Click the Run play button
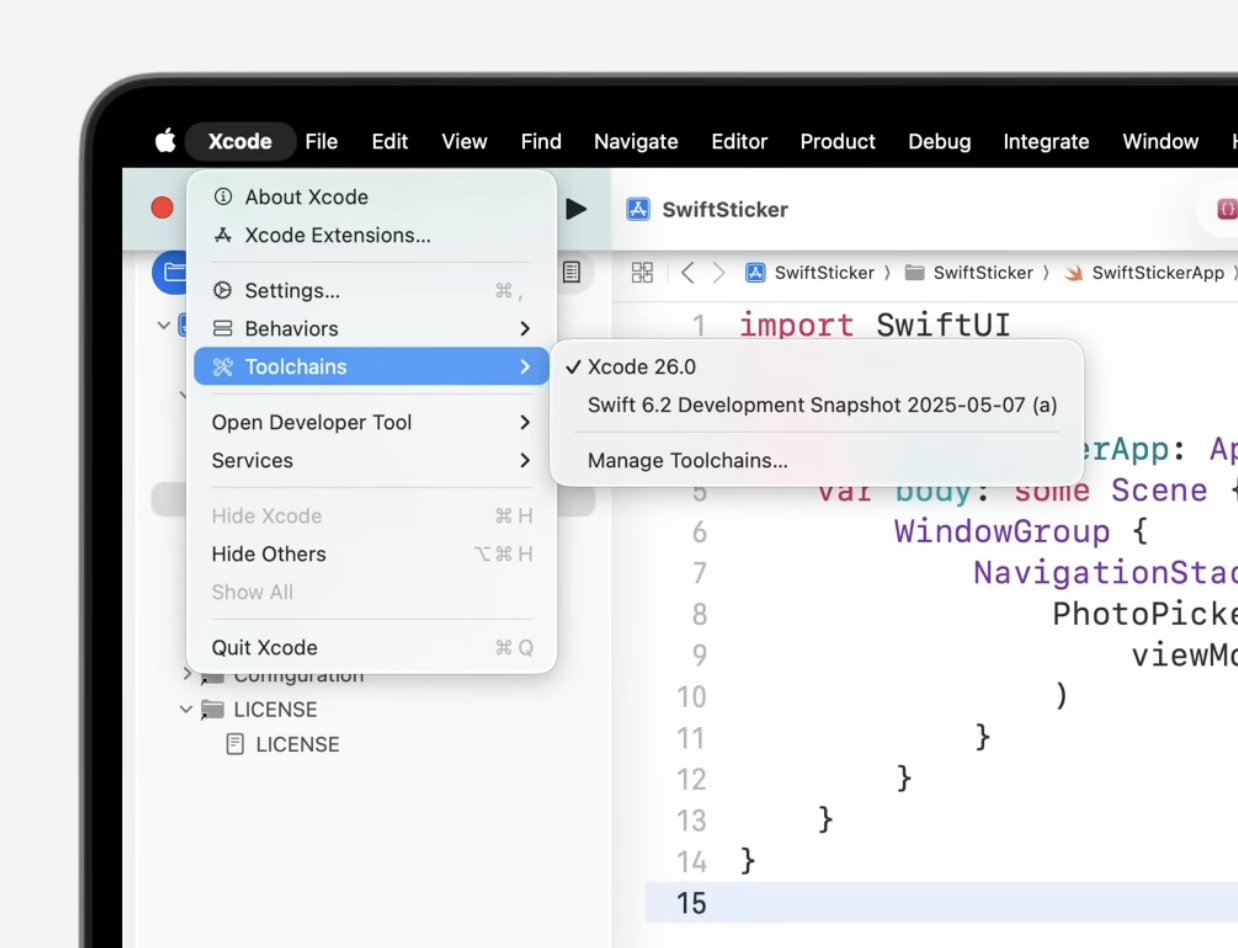Screen dimensions: 1238x948 576,209
